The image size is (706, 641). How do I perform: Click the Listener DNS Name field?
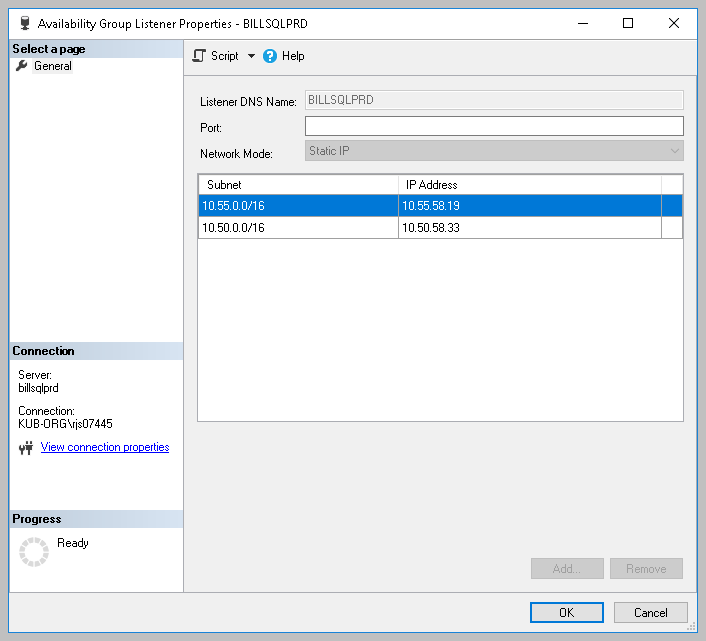(494, 100)
